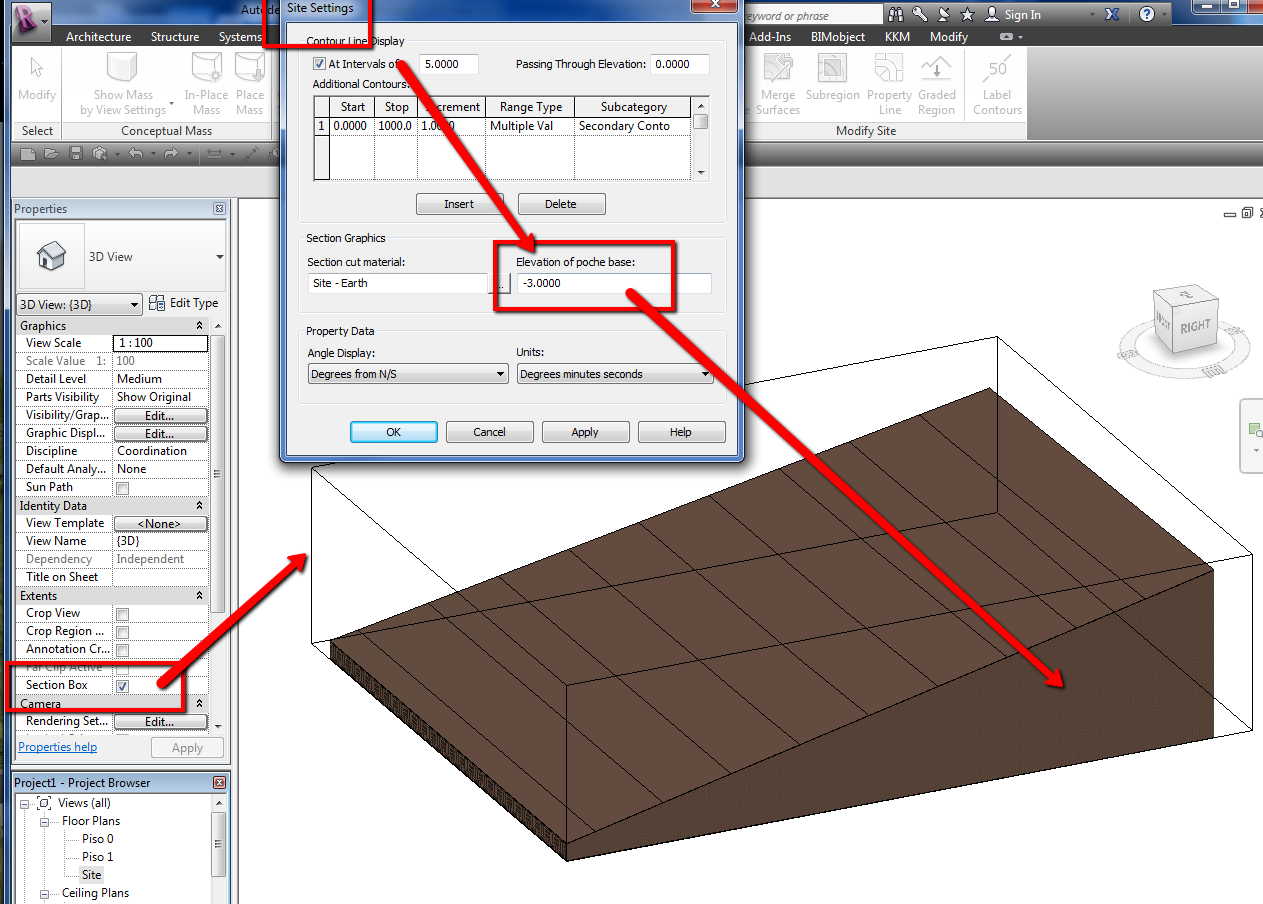Click the Place Mass tool icon
This screenshot has width=1263, height=904.
tap(250, 70)
